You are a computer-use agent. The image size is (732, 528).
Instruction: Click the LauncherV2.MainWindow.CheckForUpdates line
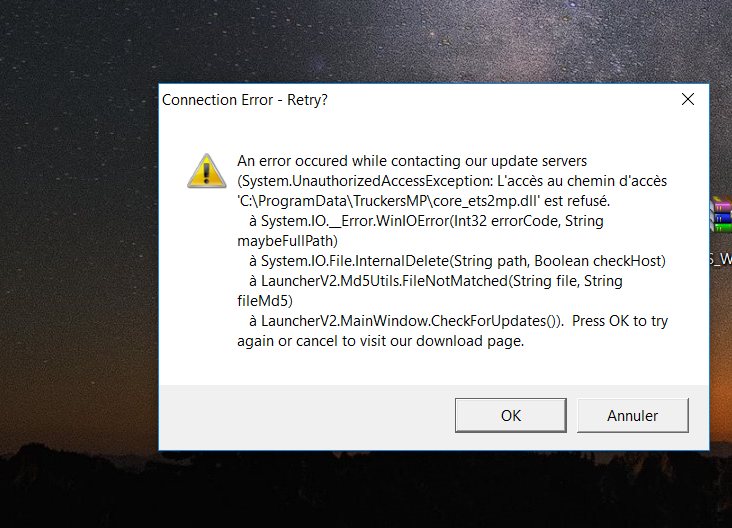406,321
